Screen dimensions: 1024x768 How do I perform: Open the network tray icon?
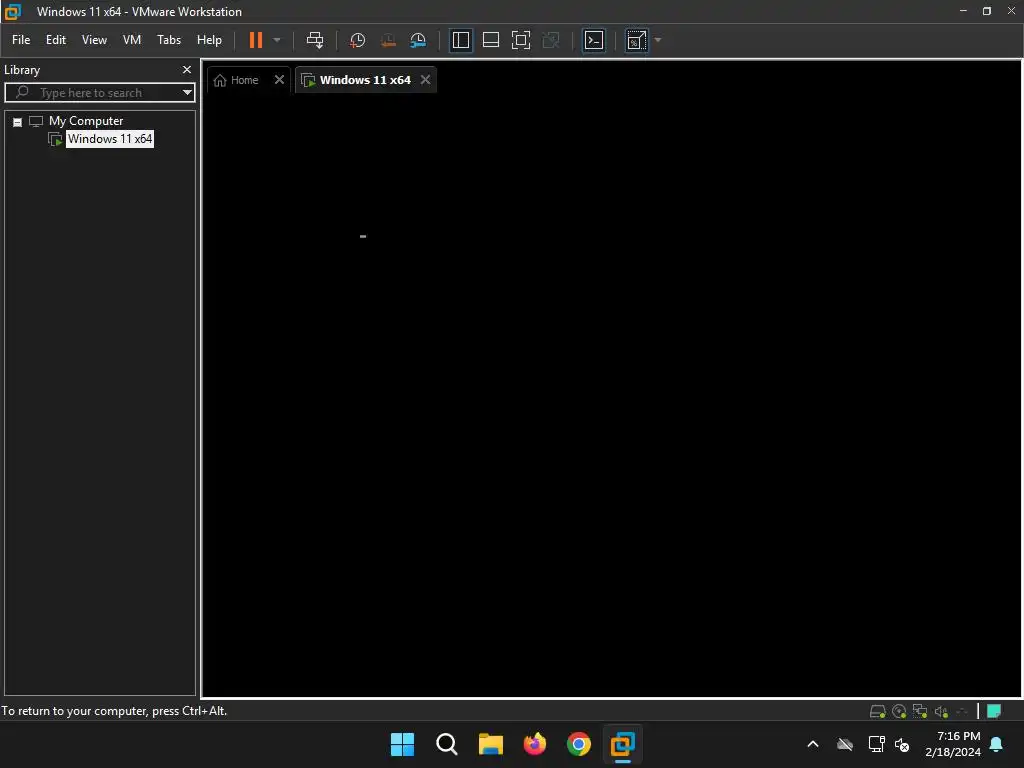pyautogui.click(x=876, y=744)
